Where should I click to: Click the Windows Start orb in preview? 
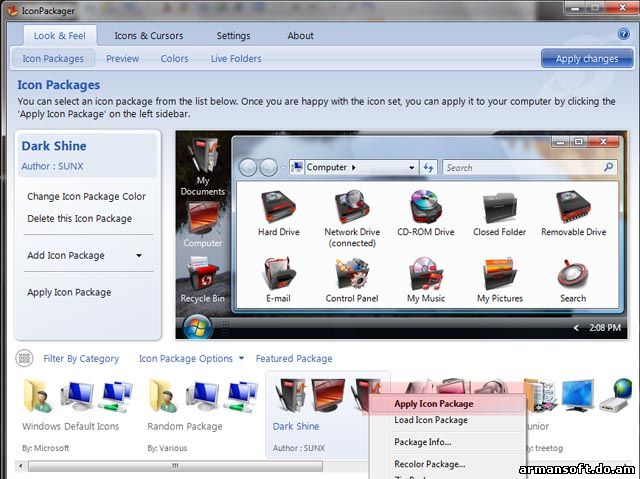click(x=197, y=327)
